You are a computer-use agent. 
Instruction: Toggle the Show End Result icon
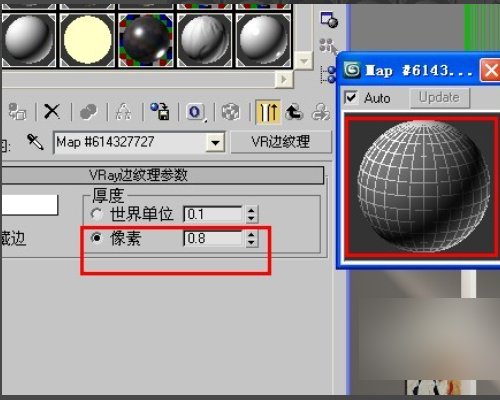point(268,111)
